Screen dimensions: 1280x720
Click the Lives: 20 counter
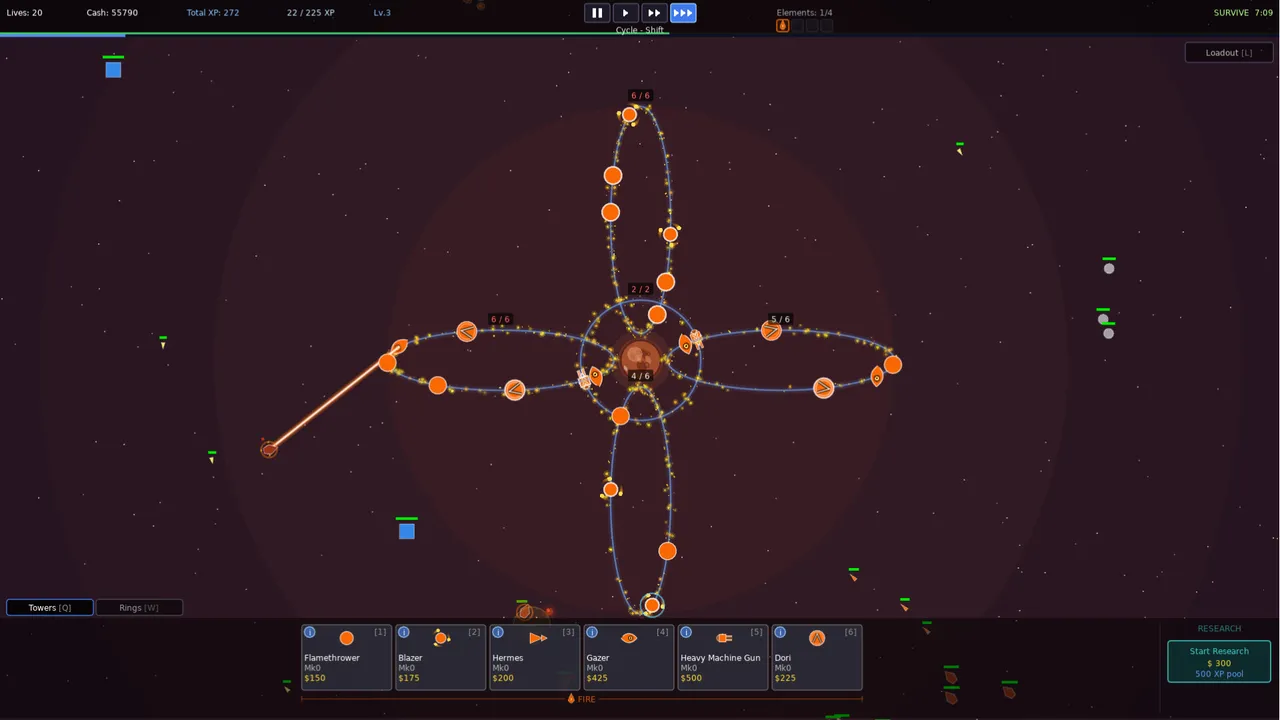24,13
